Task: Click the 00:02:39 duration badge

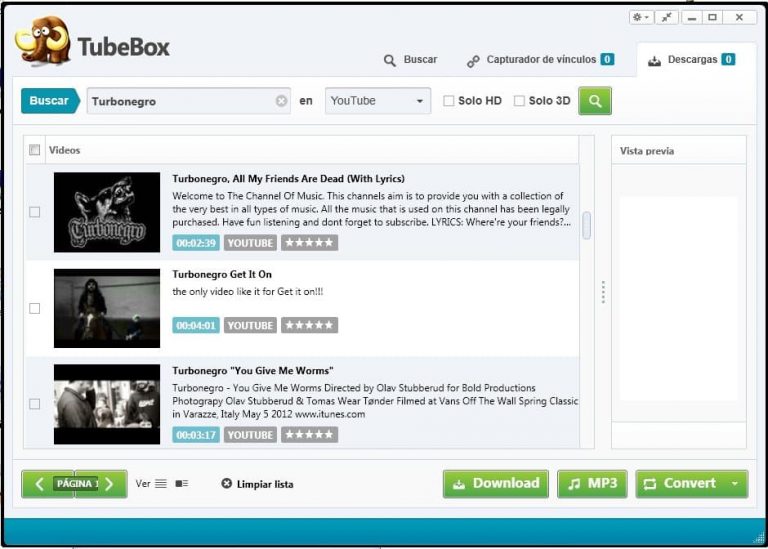Action: click(196, 242)
